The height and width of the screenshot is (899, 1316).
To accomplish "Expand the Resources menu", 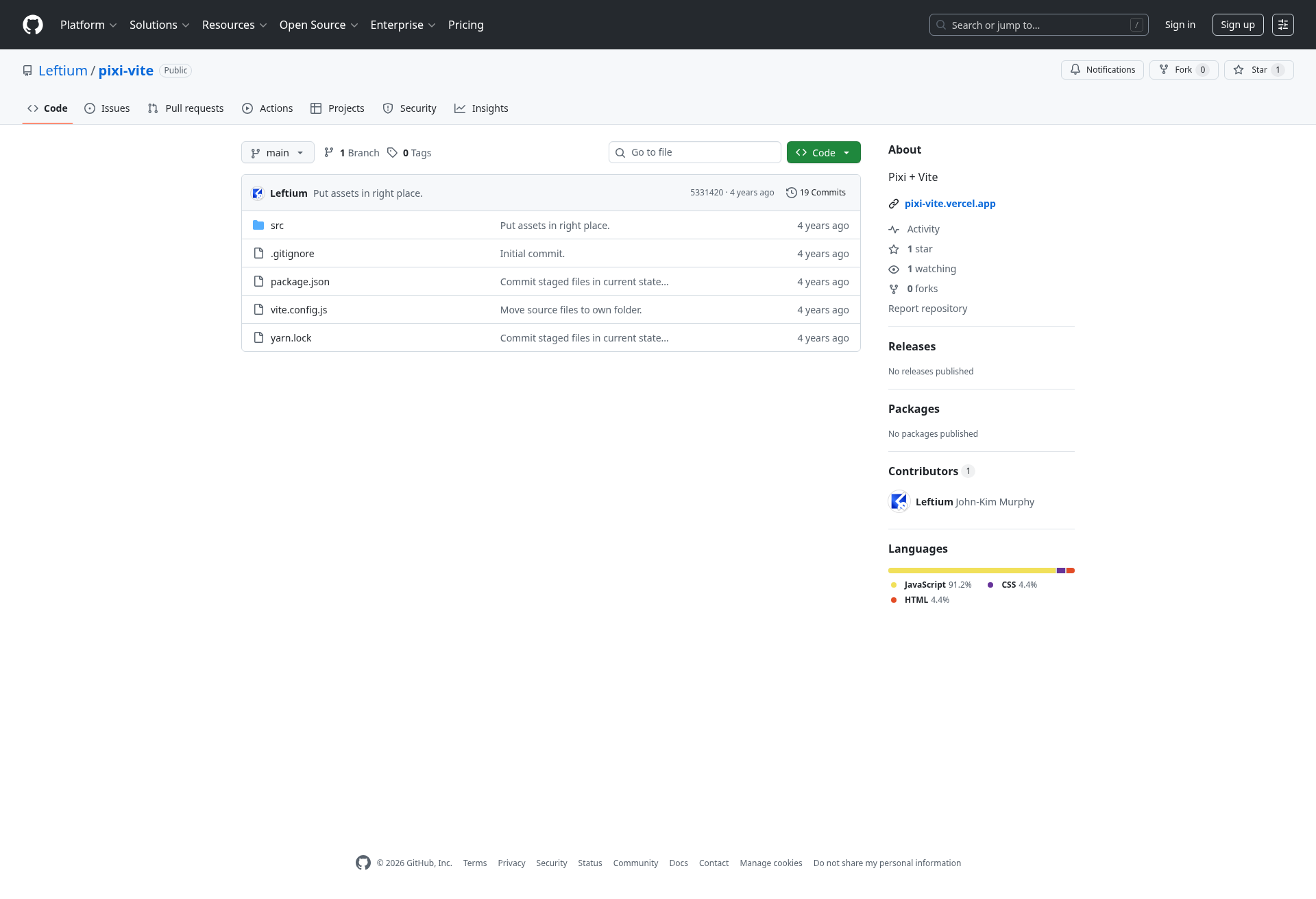I will (x=234, y=25).
